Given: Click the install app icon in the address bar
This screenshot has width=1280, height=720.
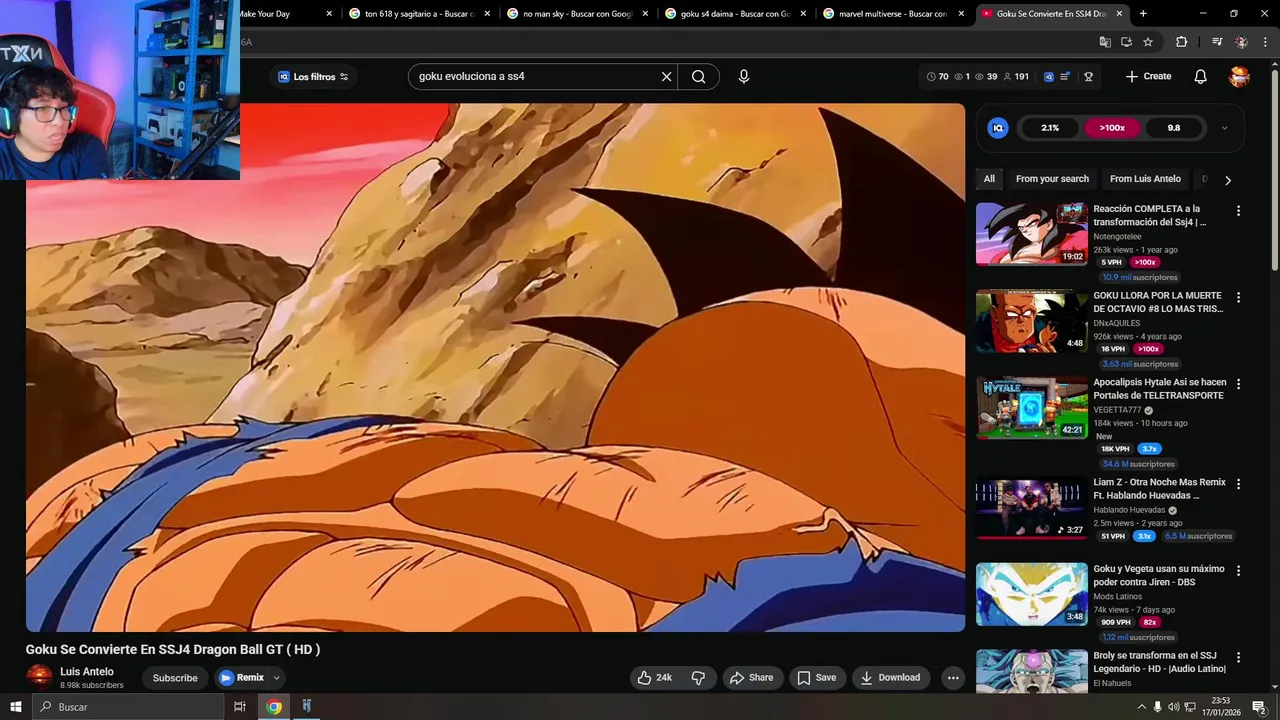Looking at the screenshot, I should pos(1126,42).
